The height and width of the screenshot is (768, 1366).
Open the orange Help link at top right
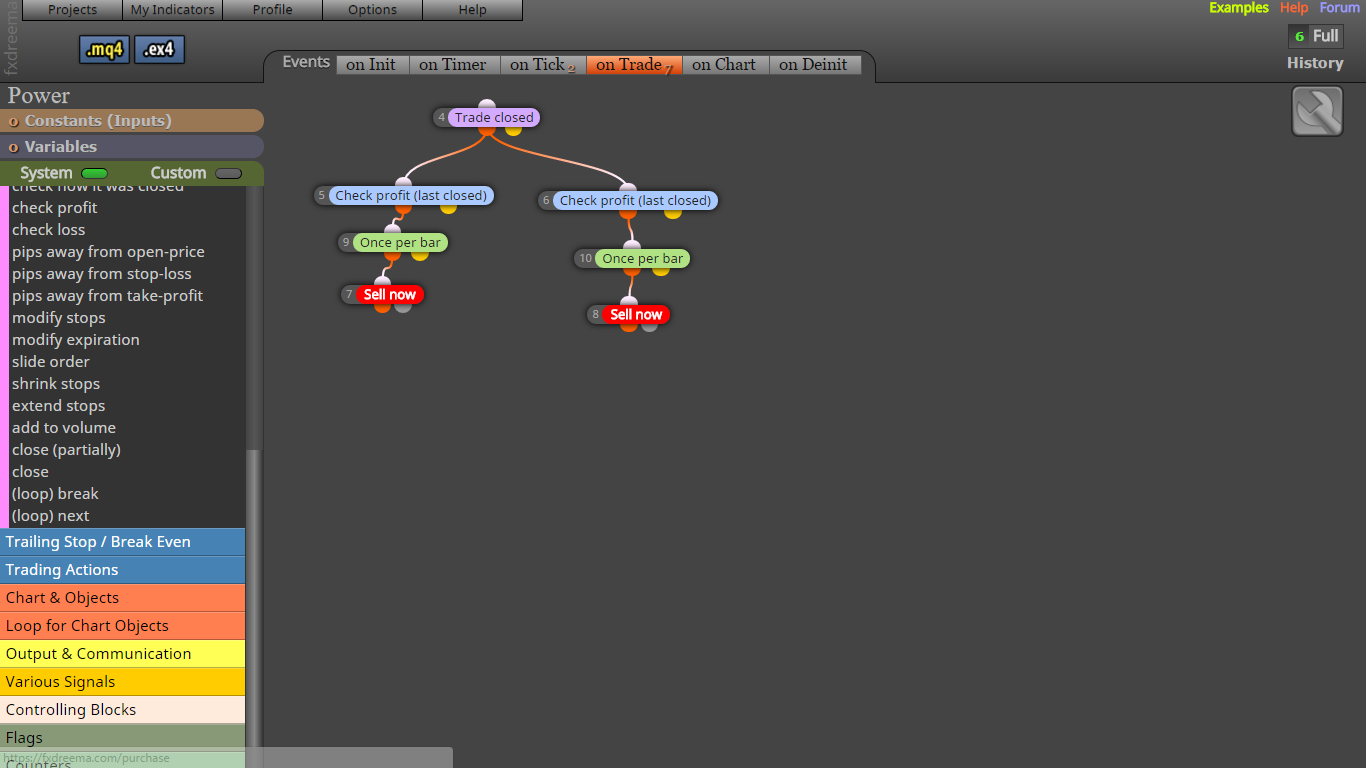1294,8
